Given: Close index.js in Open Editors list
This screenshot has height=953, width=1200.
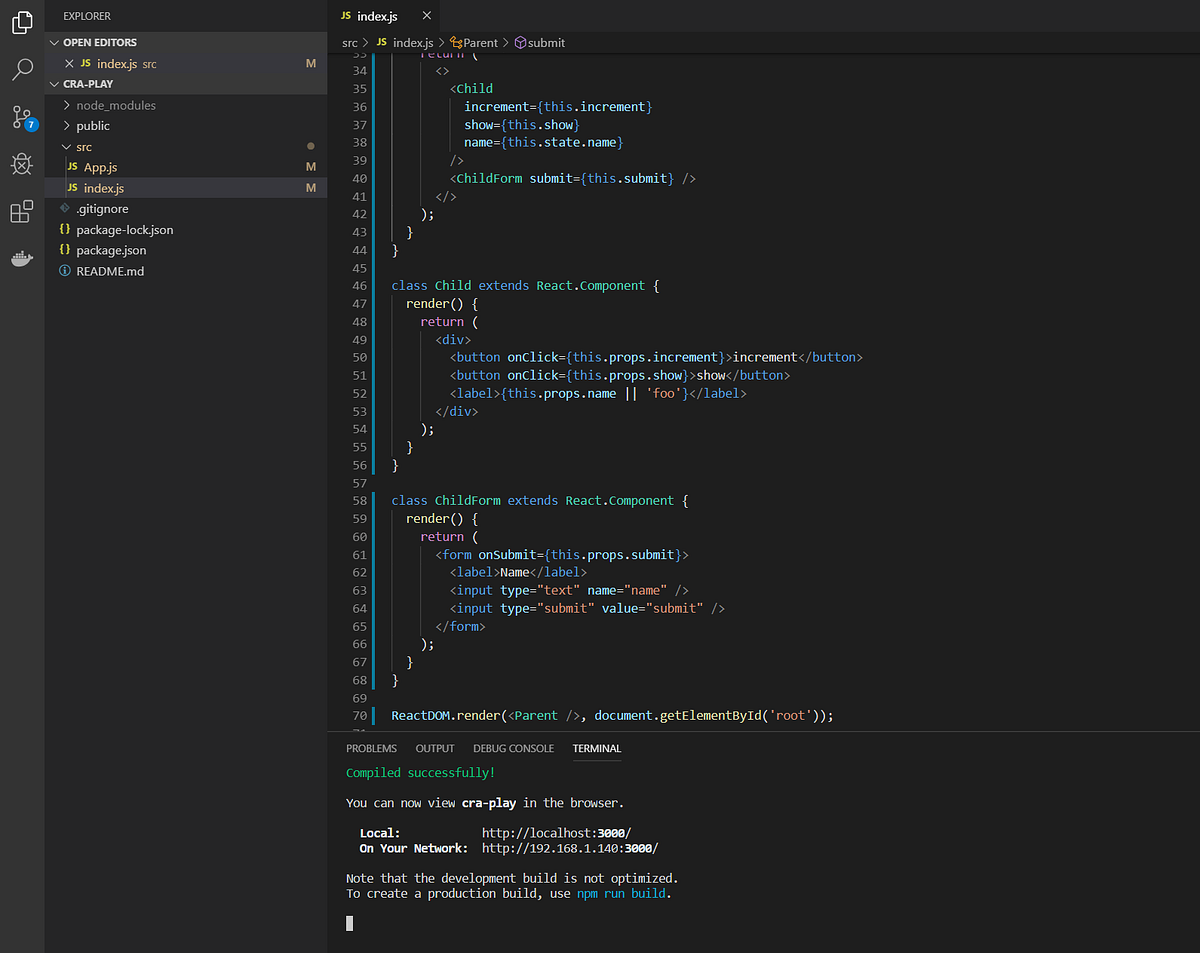Looking at the screenshot, I should tap(69, 64).
